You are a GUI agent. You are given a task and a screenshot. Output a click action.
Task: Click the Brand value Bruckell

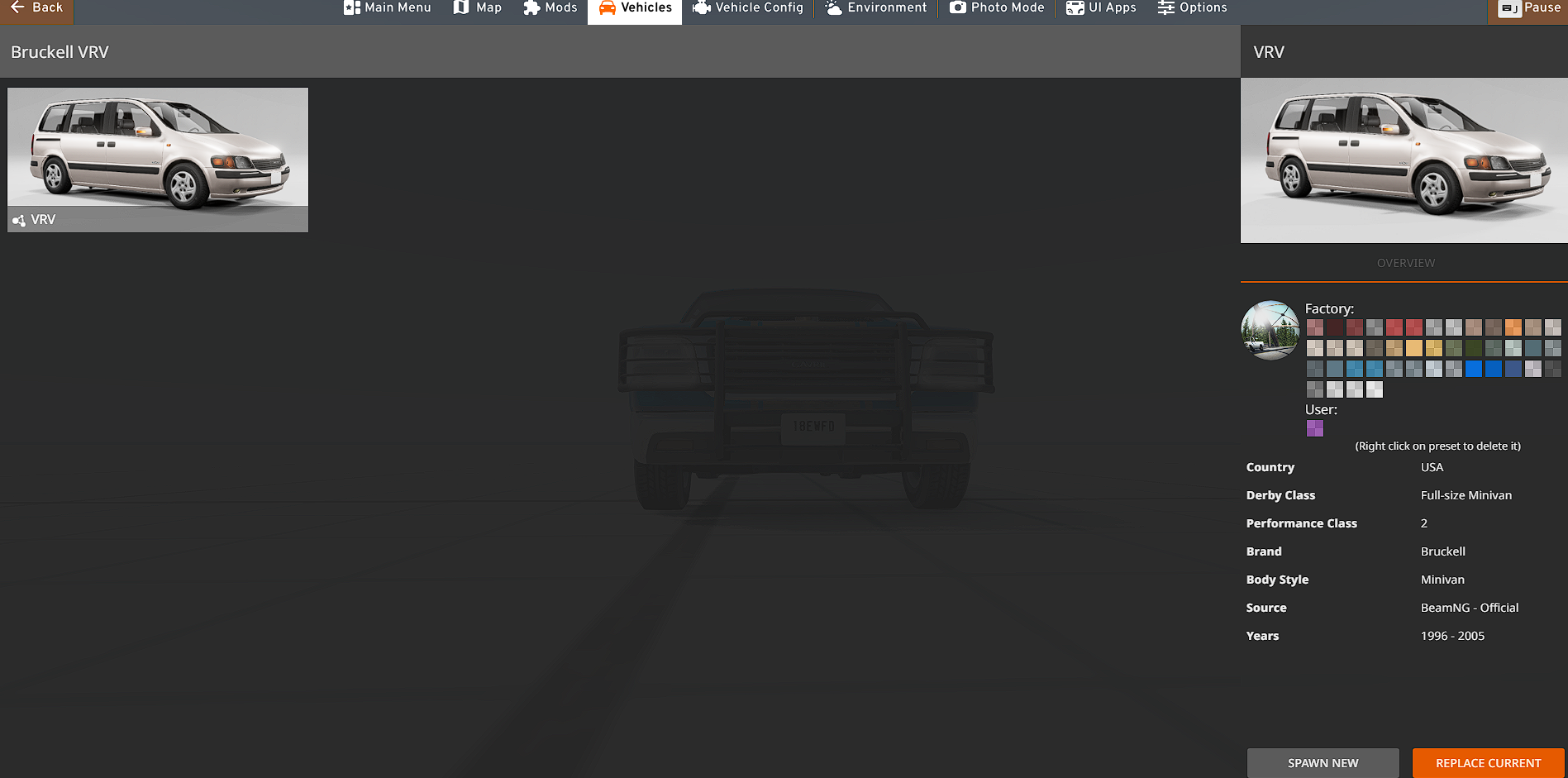[x=1443, y=551]
